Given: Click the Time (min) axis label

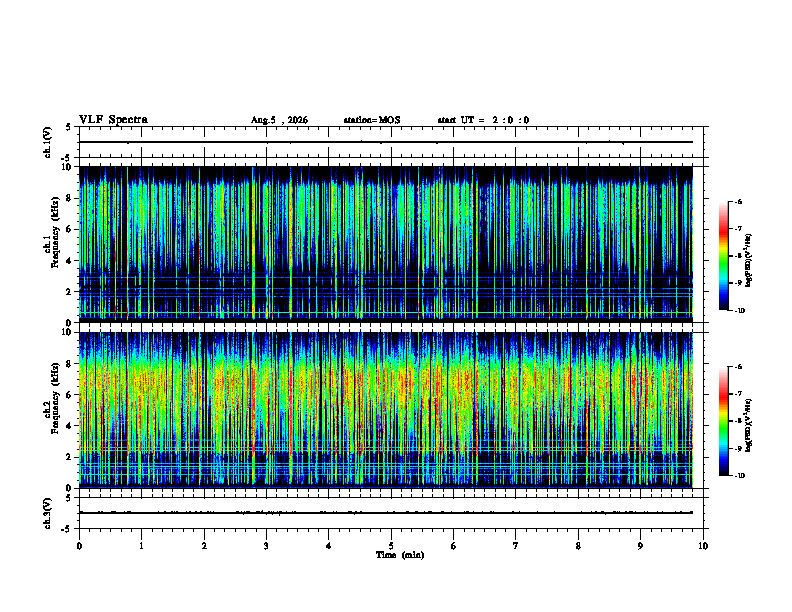Looking at the screenshot, I should pyautogui.click(x=400, y=555).
